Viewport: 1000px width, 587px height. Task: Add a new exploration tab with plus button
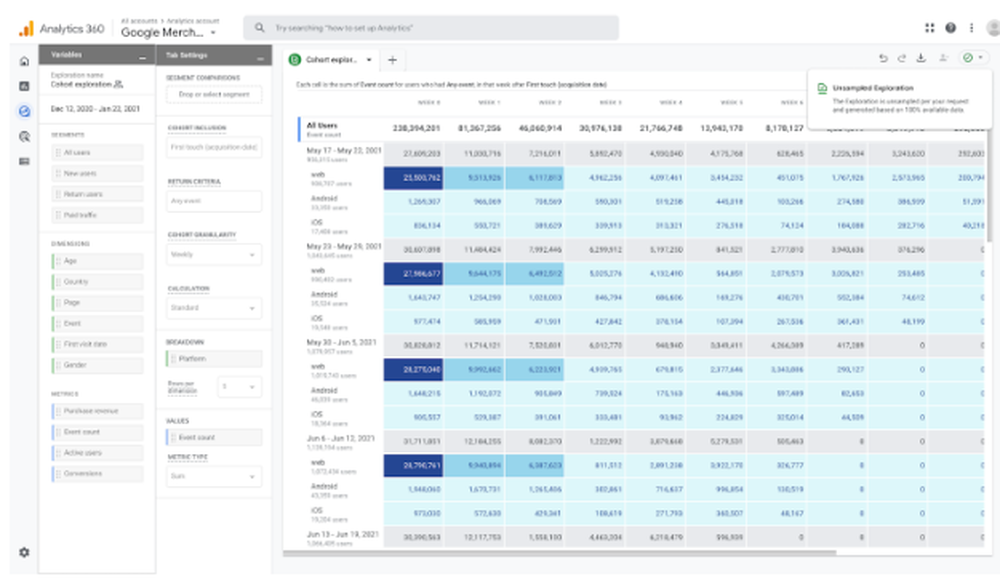(393, 59)
